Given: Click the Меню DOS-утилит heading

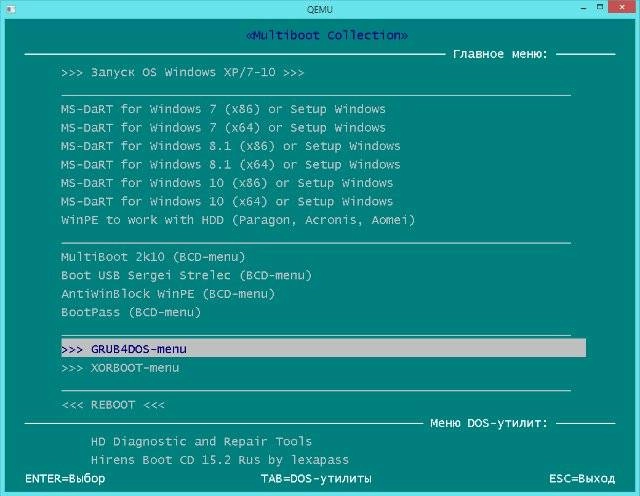Looking at the screenshot, I should (489, 423).
